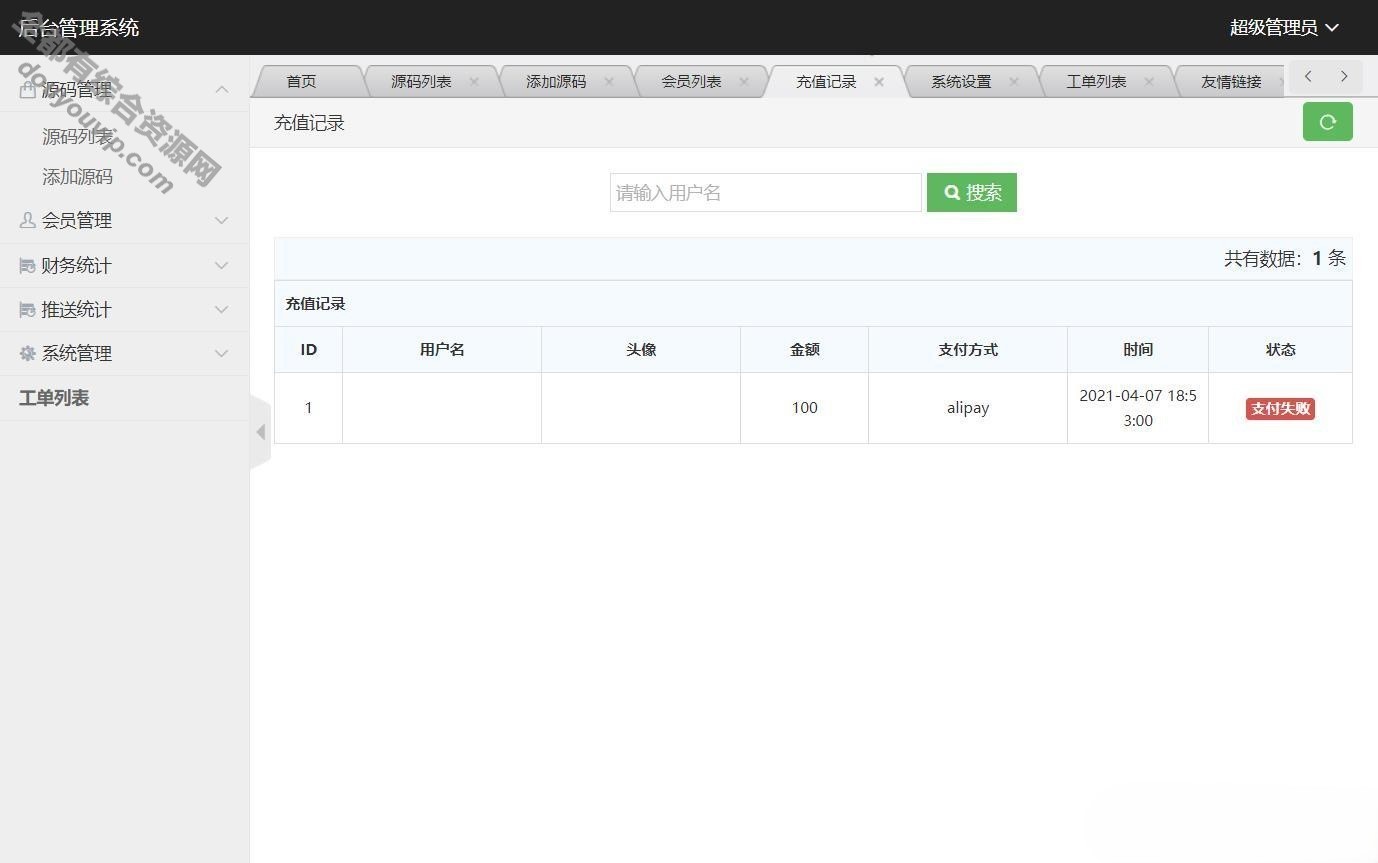
Task: Click the 后台管理系统 title link
Action: pos(79,28)
